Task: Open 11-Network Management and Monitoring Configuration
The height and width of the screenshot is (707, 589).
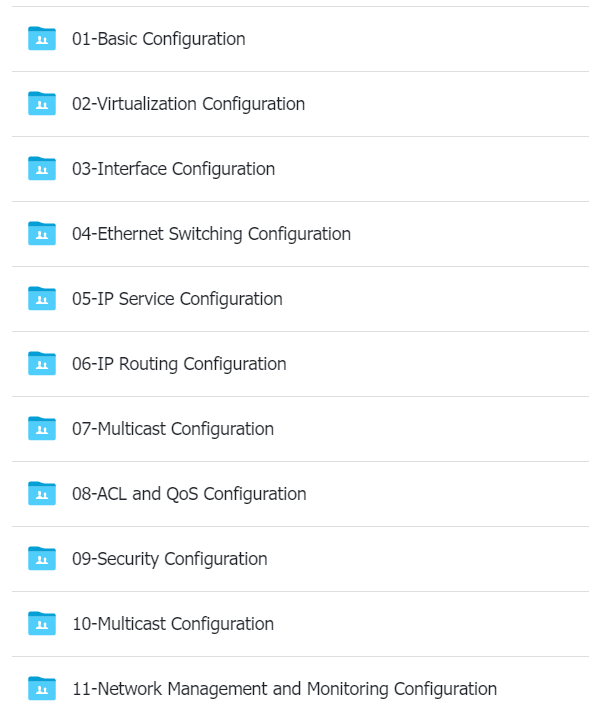Action: point(285,688)
